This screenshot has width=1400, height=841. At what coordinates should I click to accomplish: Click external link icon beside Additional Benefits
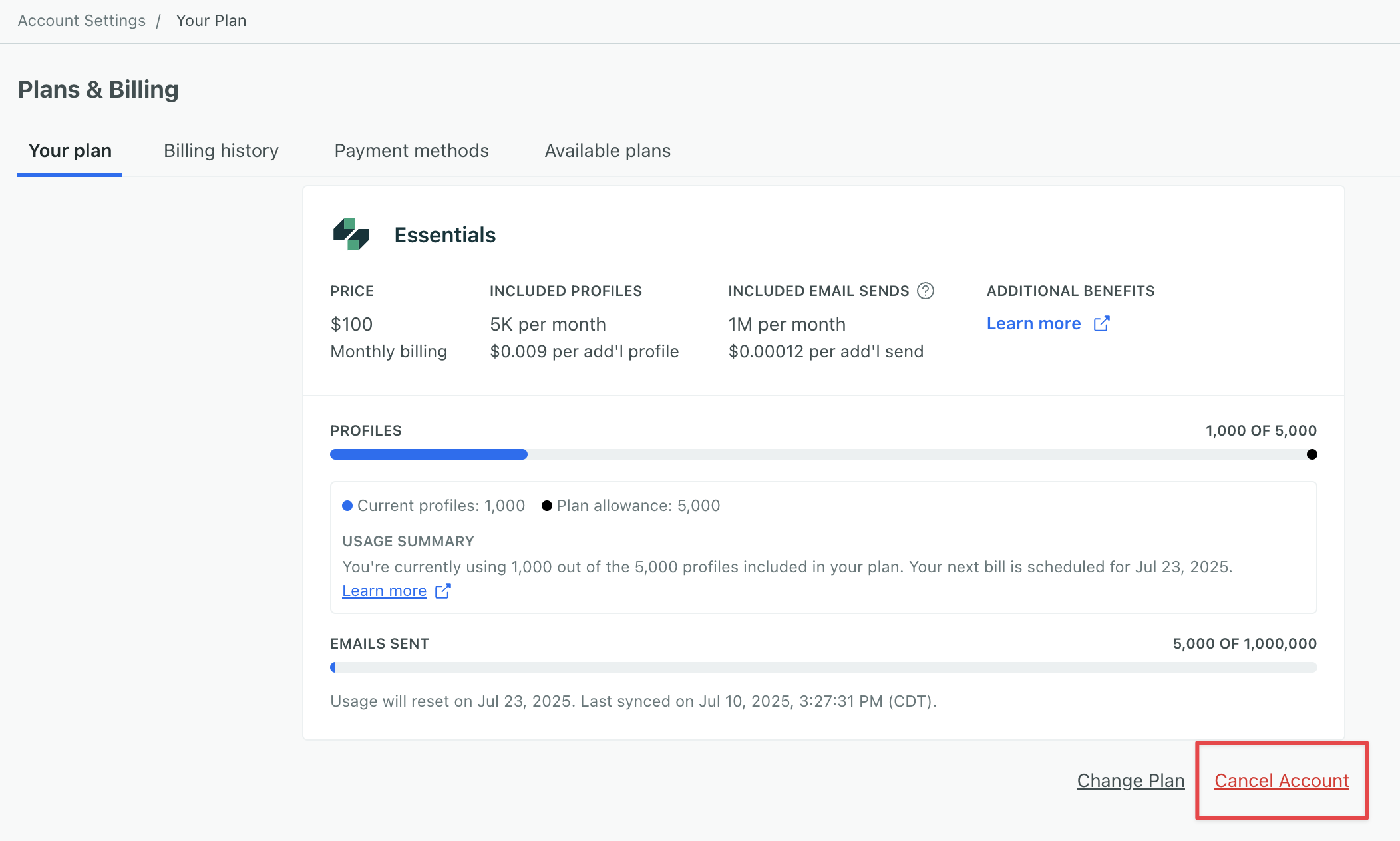pos(1101,323)
